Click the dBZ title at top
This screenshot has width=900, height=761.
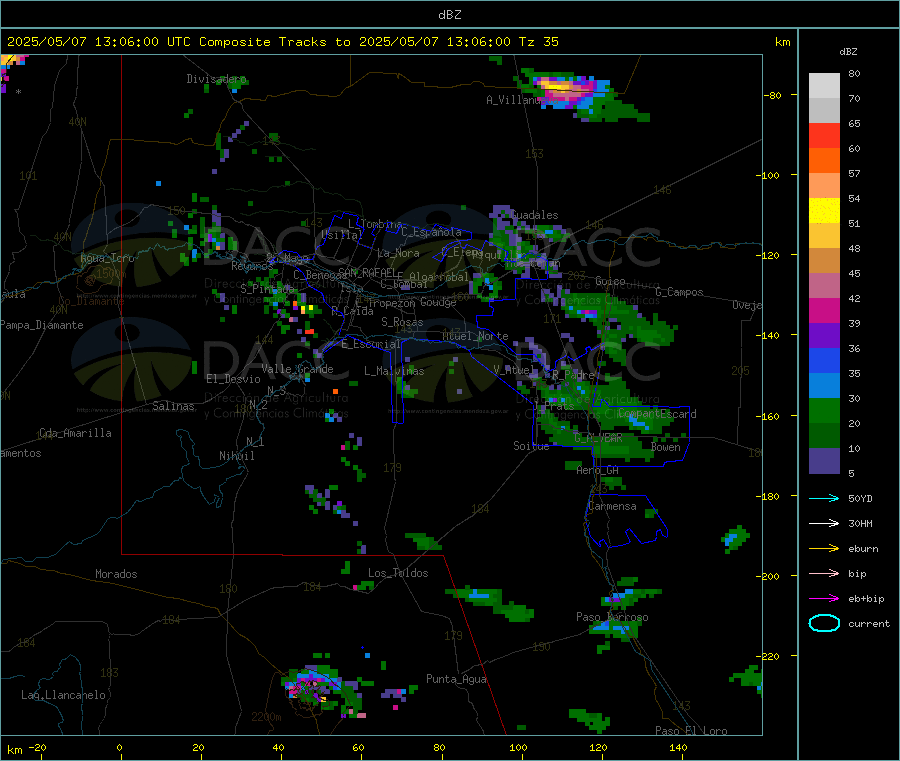click(x=449, y=15)
